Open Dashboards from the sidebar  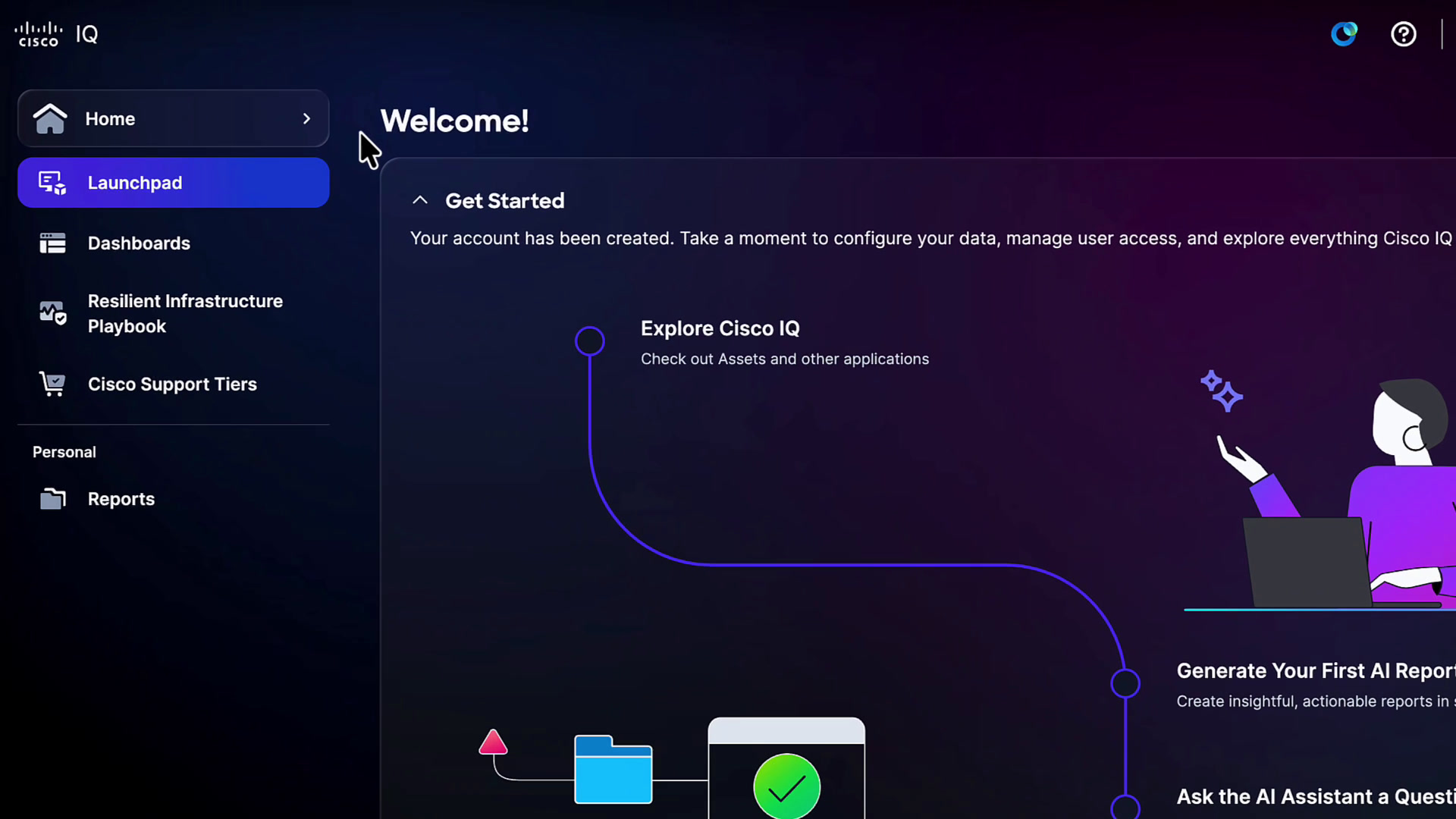point(139,243)
